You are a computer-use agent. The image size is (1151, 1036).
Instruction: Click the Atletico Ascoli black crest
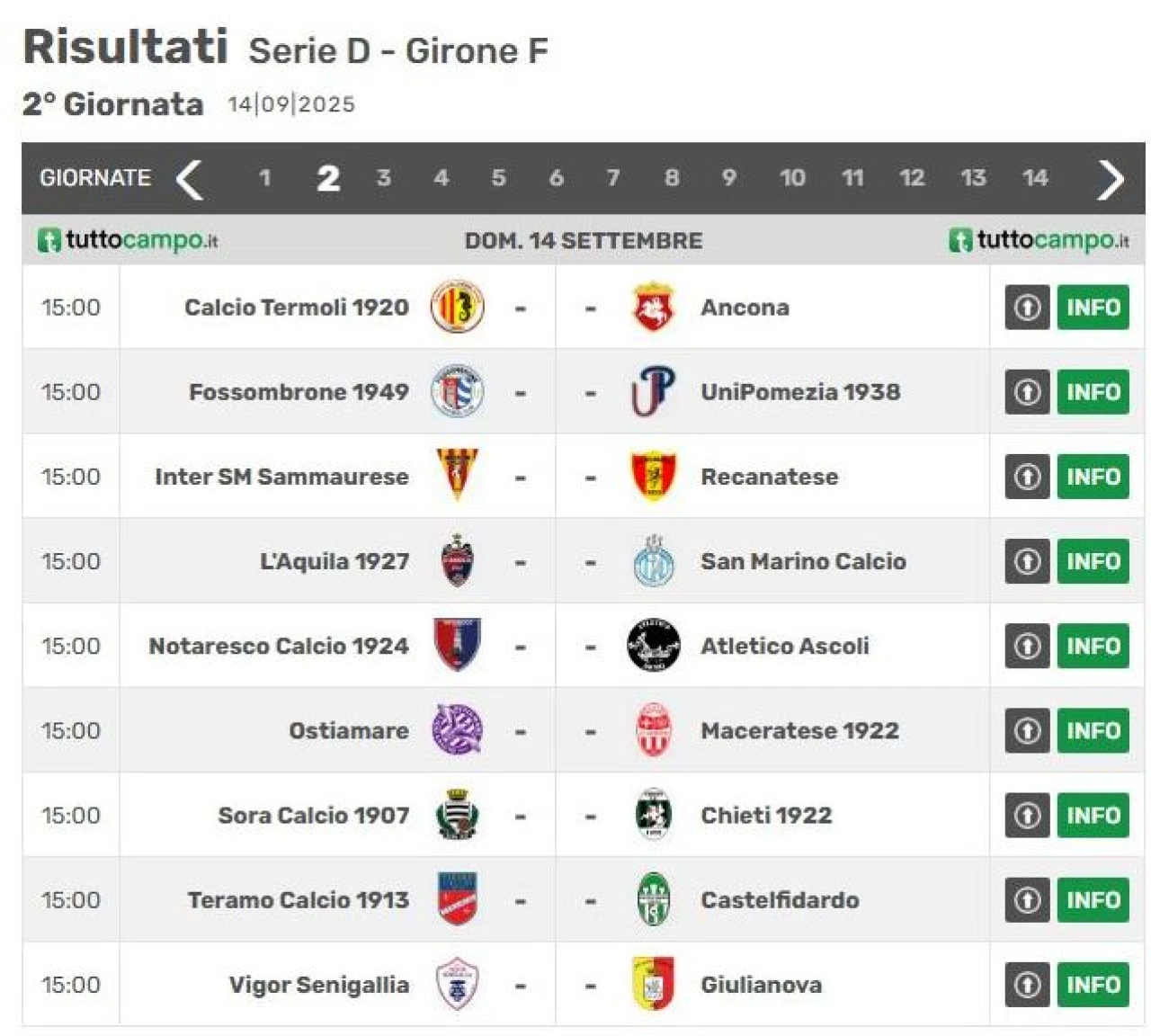653,646
